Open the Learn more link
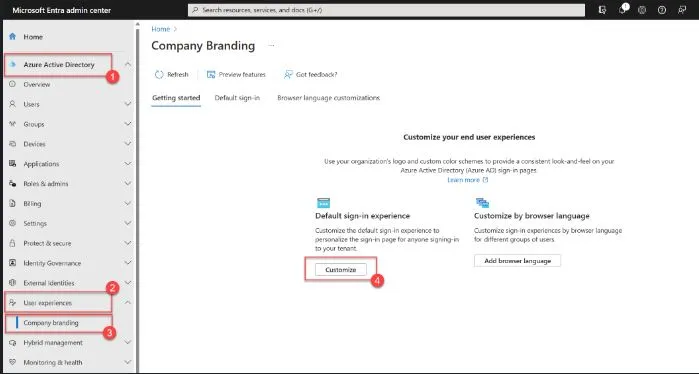The height and width of the screenshot is (374, 699). click(x=468, y=180)
